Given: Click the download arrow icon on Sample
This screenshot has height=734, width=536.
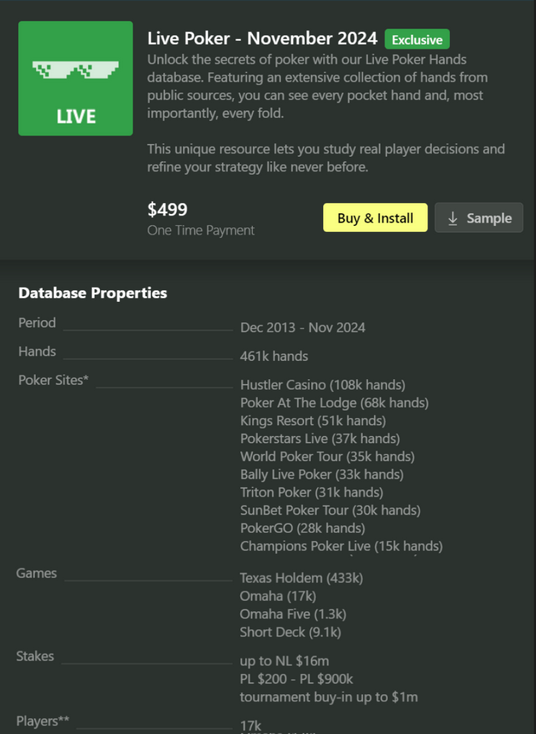Looking at the screenshot, I should (x=452, y=218).
